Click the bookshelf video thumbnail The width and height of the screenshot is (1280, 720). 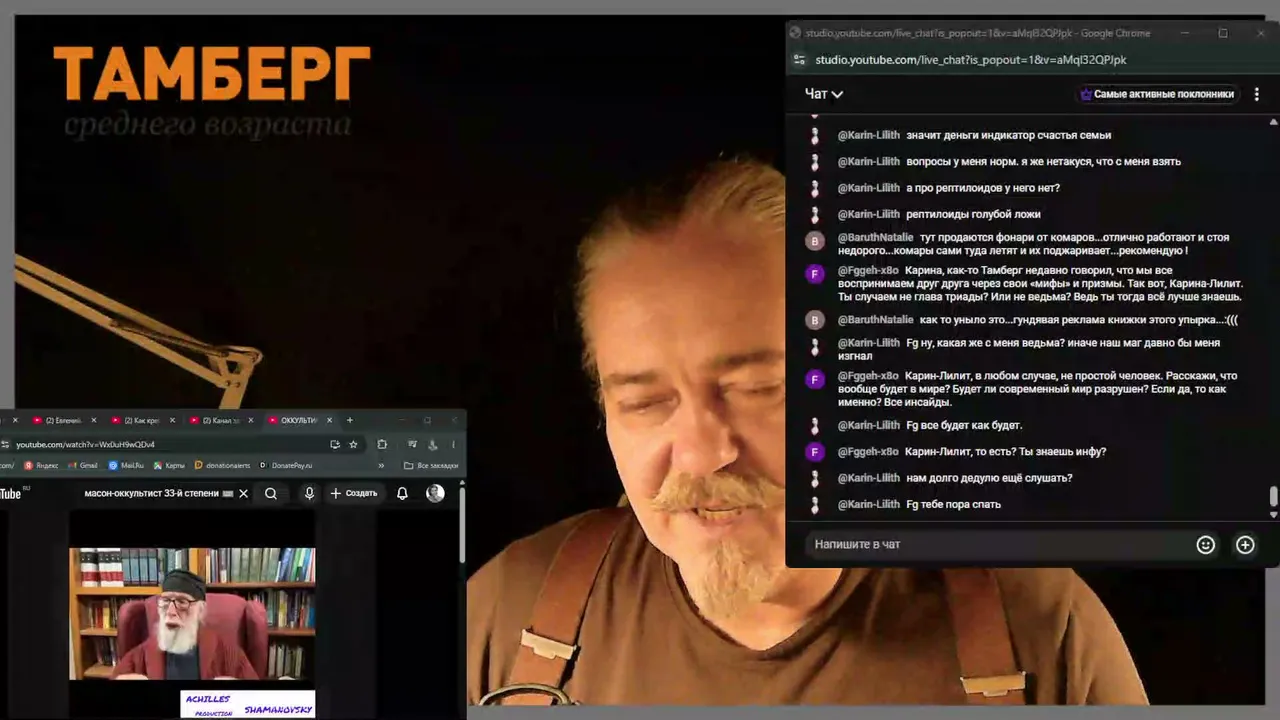tap(192, 614)
